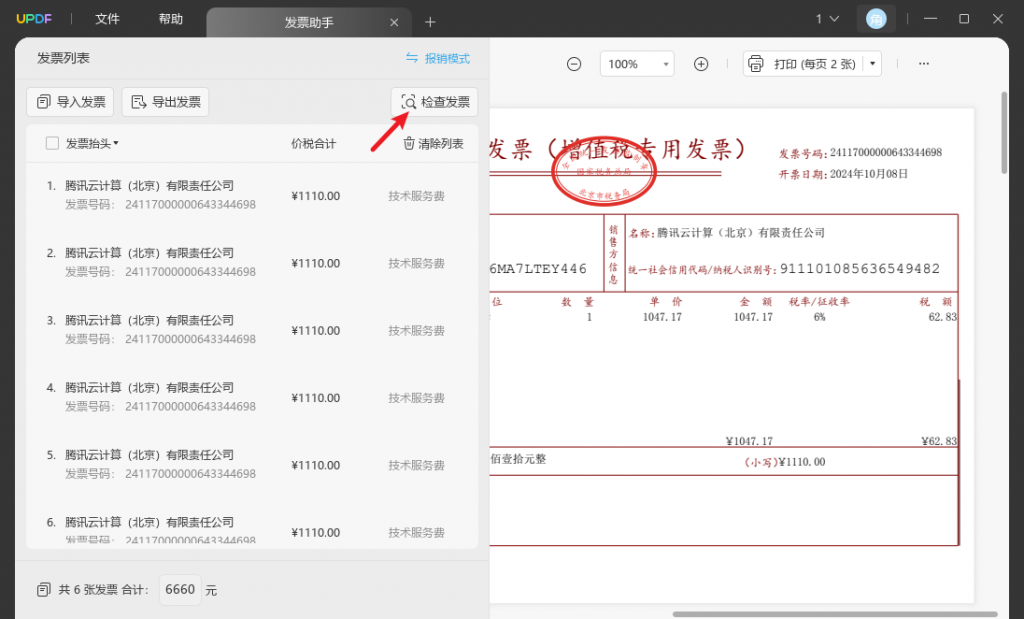1024x619 pixels.
Task: Open the user account avatar
Action: [x=876, y=19]
